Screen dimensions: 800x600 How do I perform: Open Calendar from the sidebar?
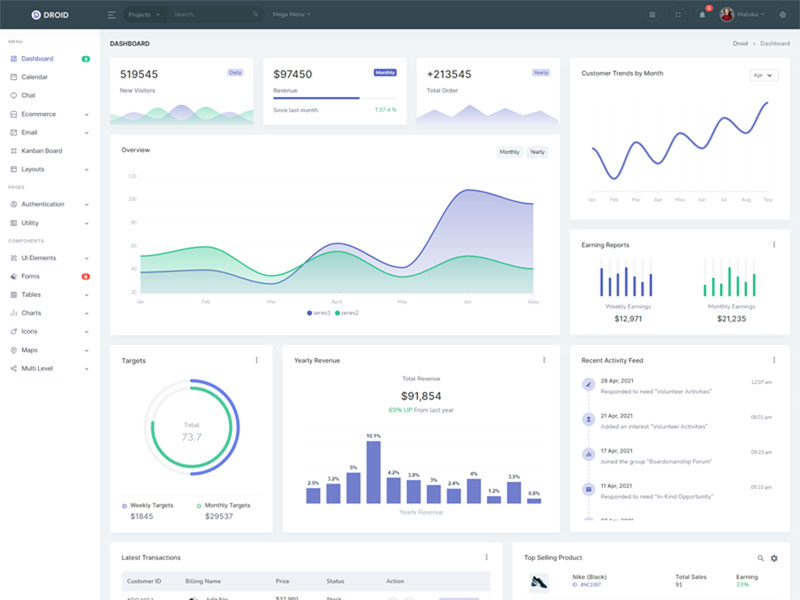(x=35, y=77)
